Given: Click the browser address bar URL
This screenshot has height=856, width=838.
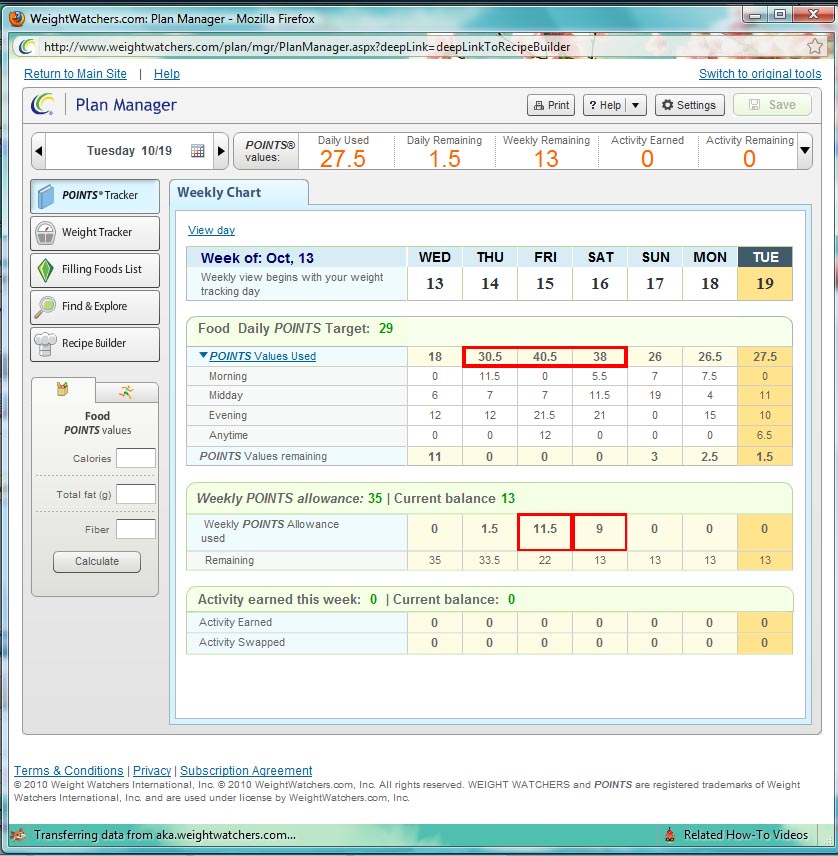Looking at the screenshot, I should point(307,47).
